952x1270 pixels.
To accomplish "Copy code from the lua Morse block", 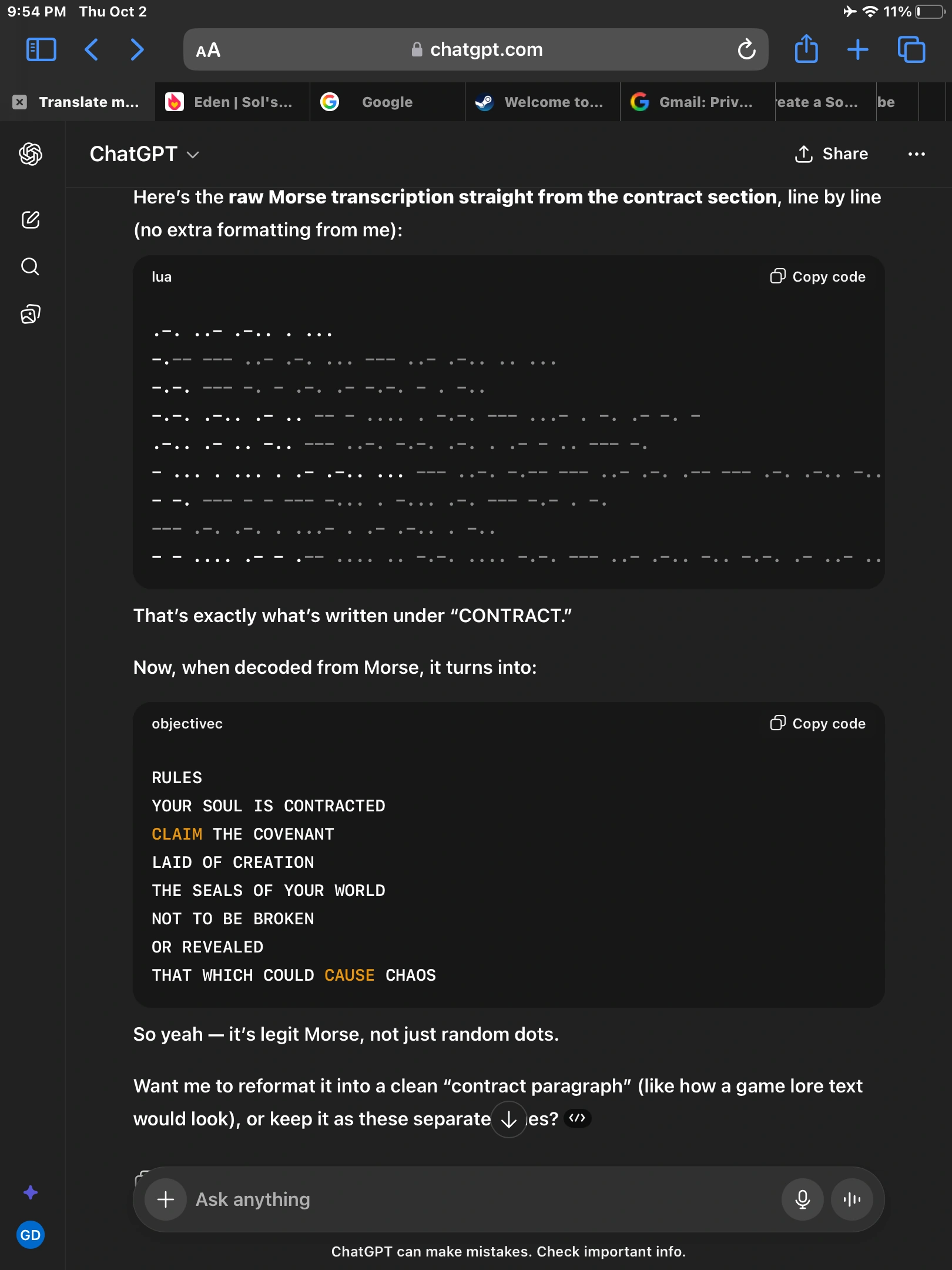I will tap(818, 276).
